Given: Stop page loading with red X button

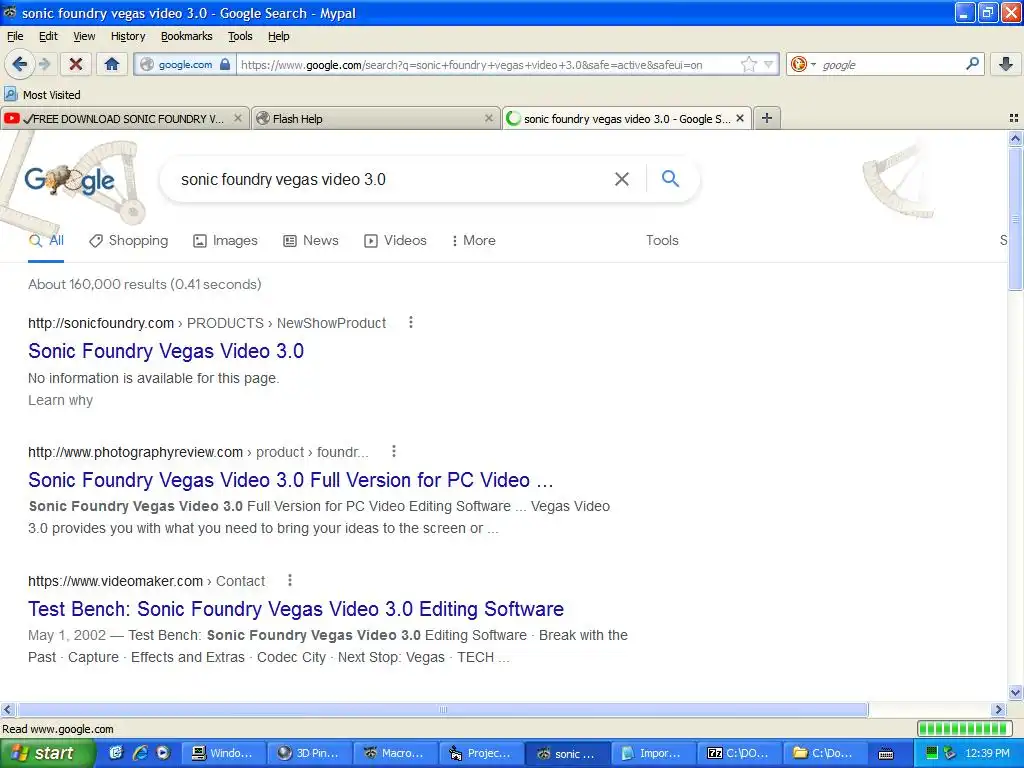Looking at the screenshot, I should click(76, 64).
